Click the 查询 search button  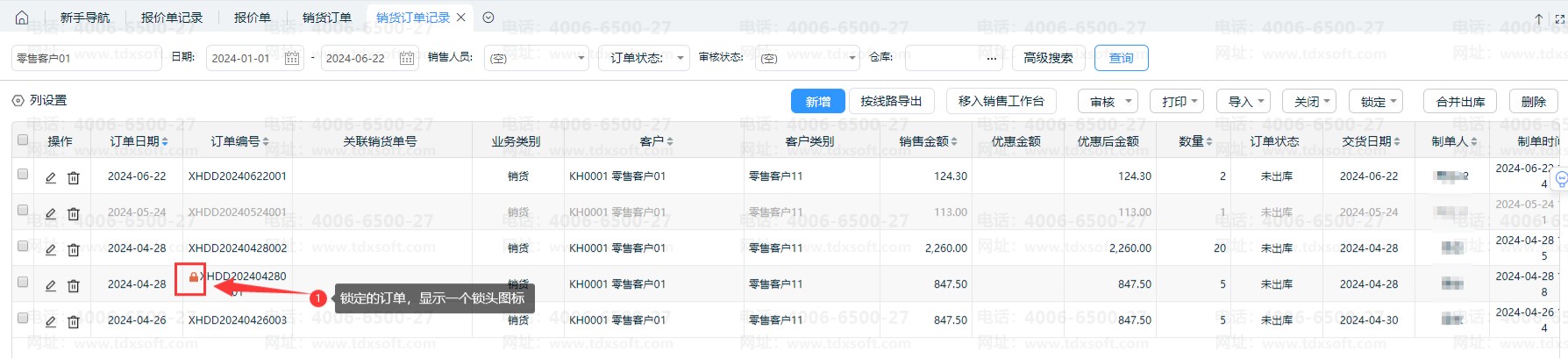tap(1121, 58)
